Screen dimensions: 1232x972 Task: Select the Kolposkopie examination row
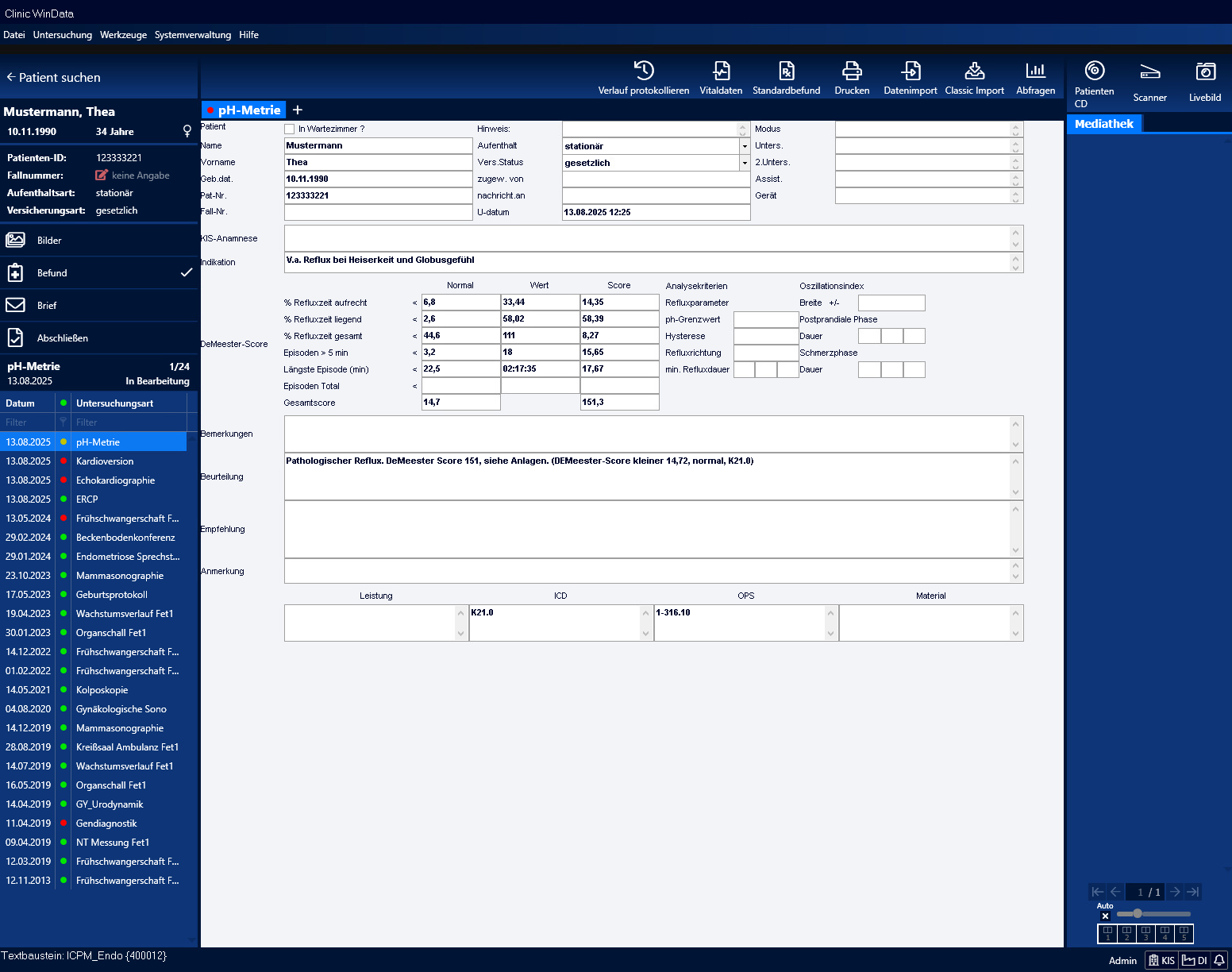click(94, 689)
